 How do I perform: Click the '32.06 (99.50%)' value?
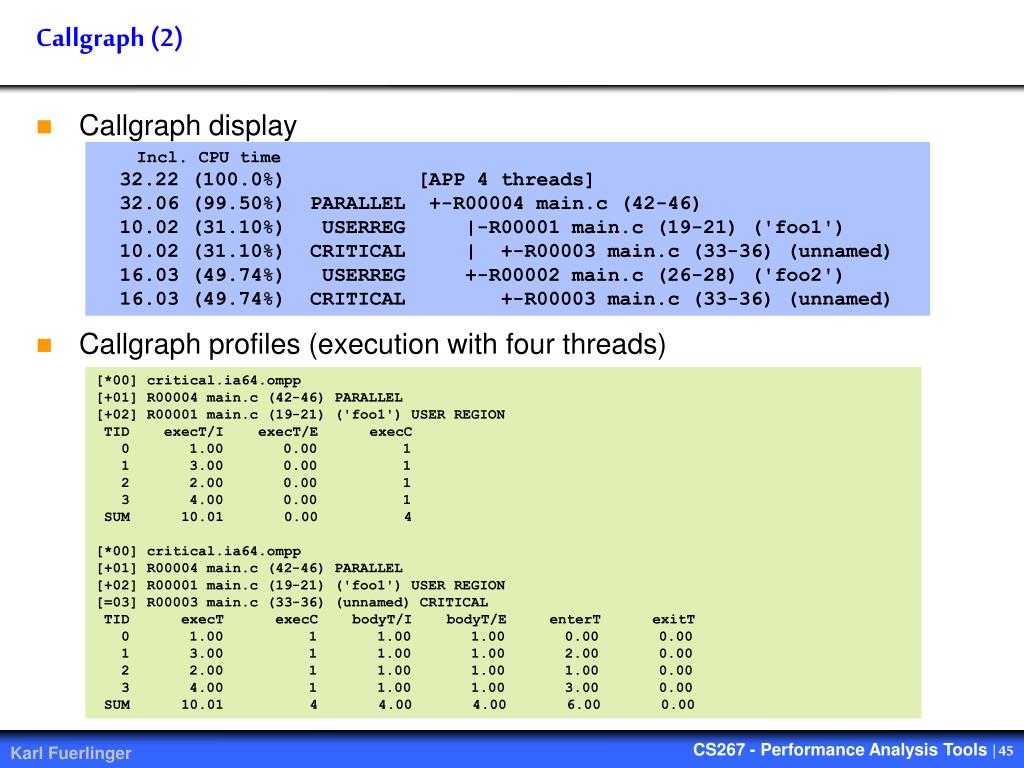coord(201,203)
